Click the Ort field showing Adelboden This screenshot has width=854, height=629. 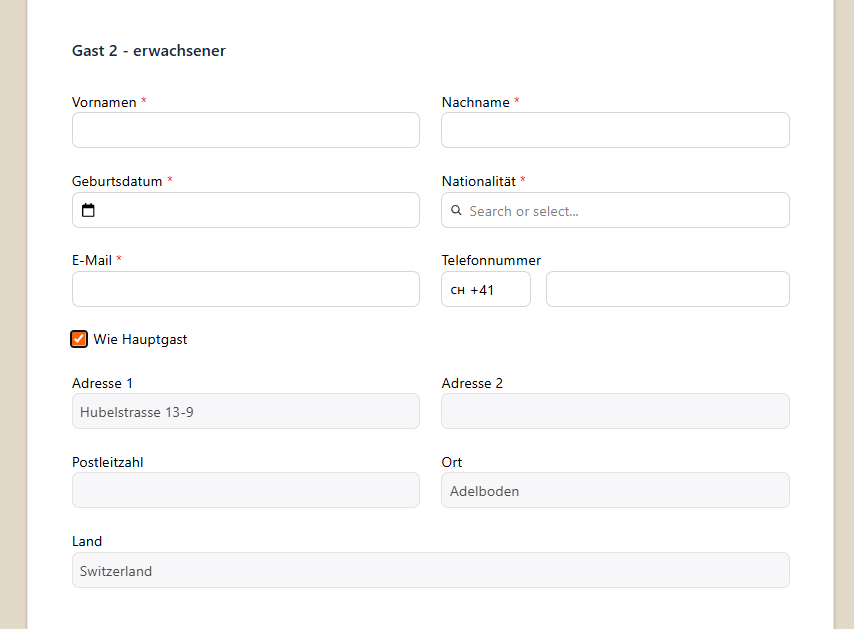[x=615, y=490]
